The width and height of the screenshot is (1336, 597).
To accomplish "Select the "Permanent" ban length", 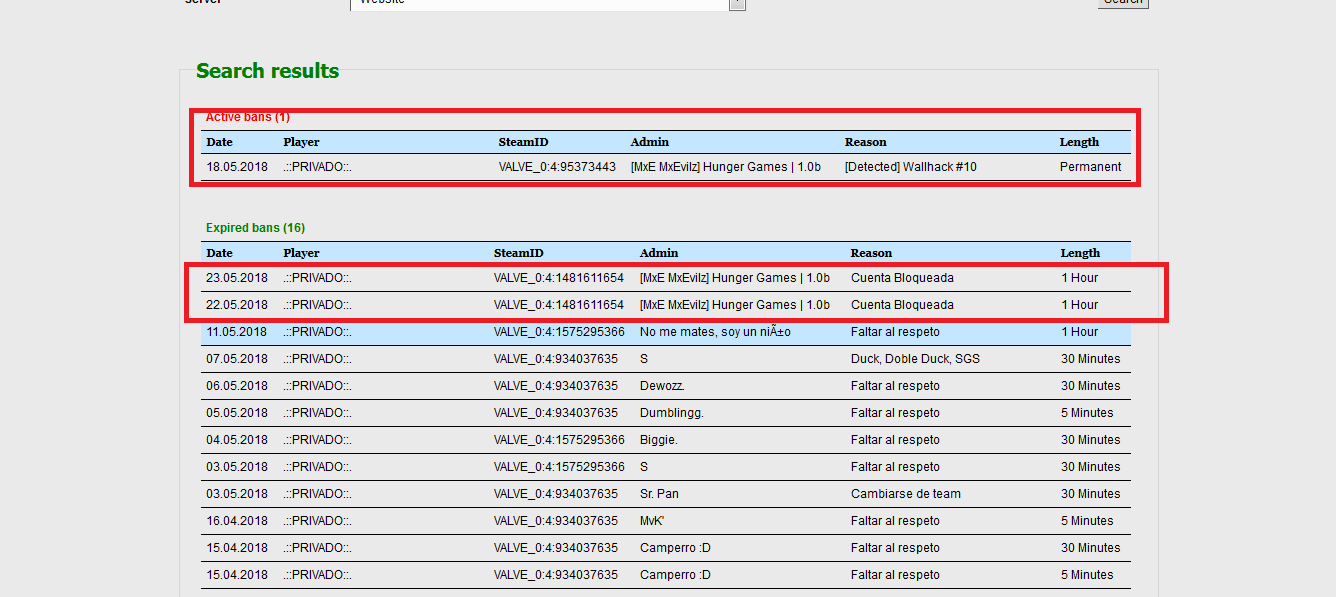I will pos(1091,167).
